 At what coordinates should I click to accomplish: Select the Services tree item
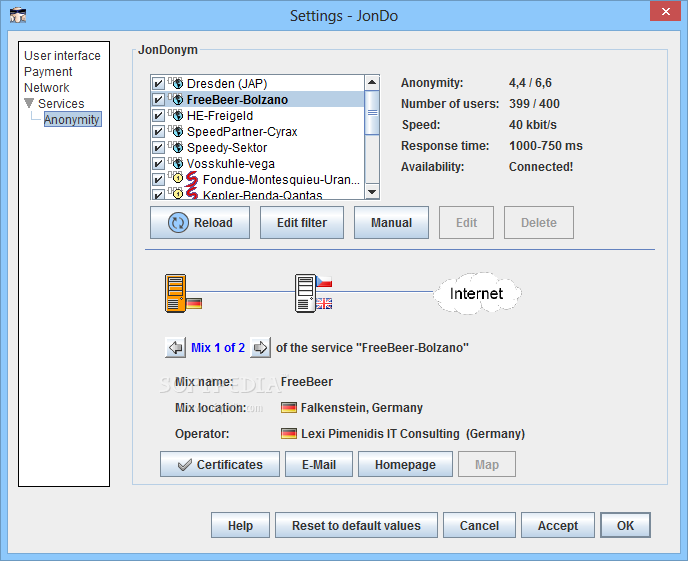pos(61,104)
